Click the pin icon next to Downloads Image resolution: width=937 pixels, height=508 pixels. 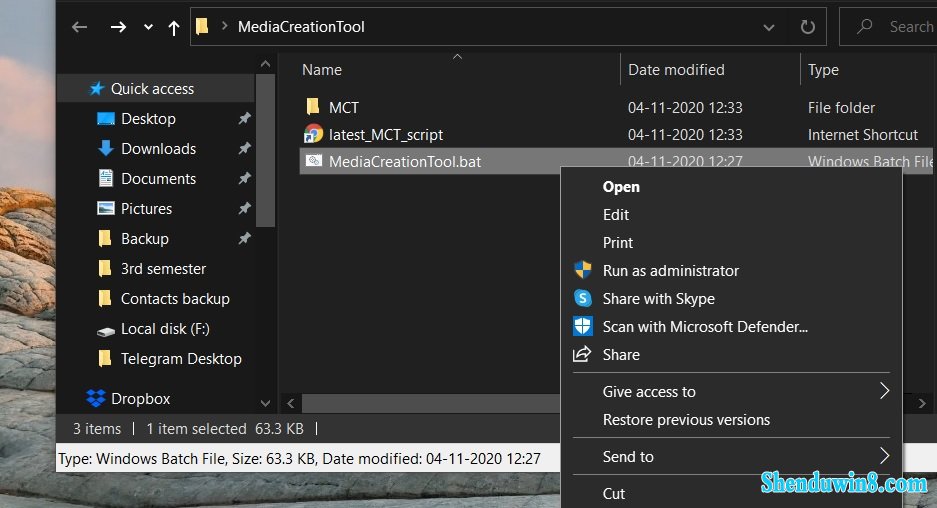point(244,148)
